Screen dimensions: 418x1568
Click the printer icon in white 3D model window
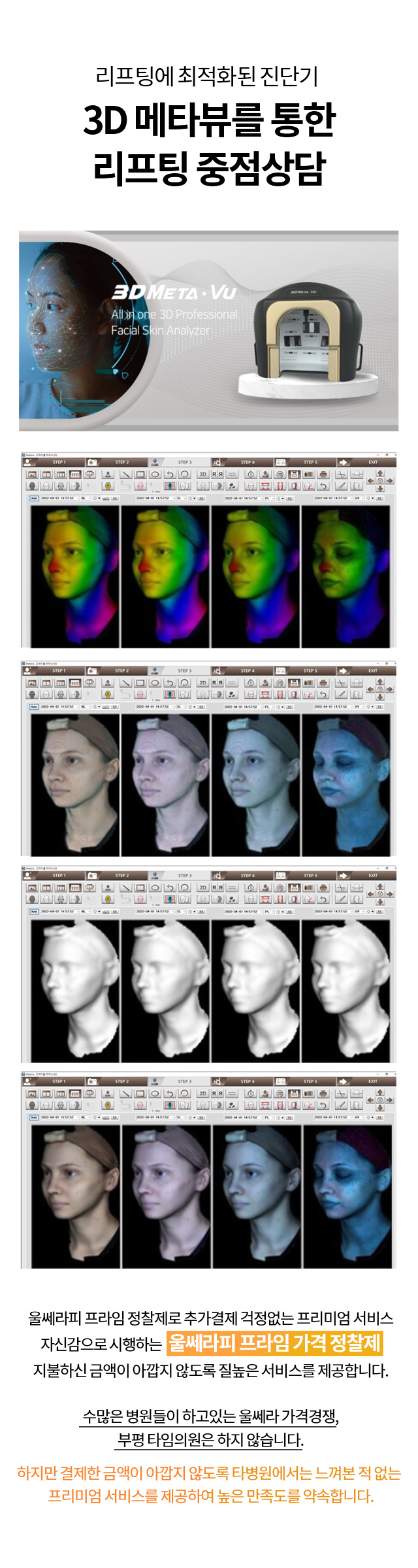323,888
